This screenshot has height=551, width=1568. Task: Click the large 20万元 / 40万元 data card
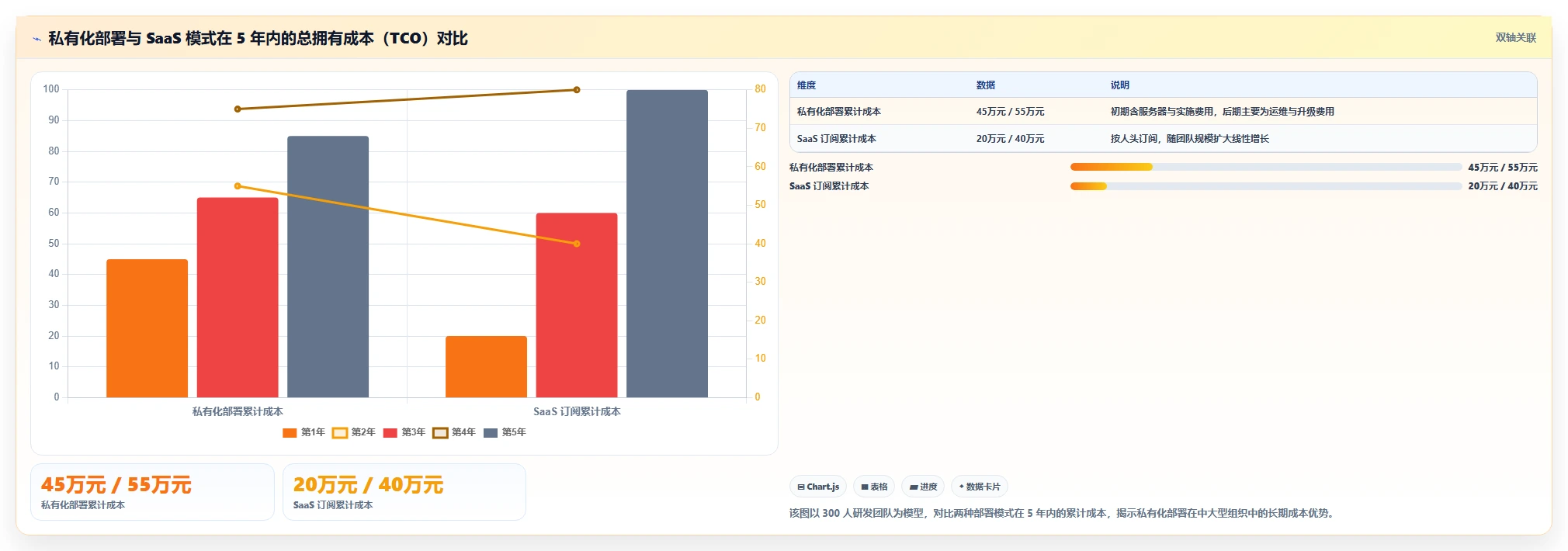pos(404,492)
